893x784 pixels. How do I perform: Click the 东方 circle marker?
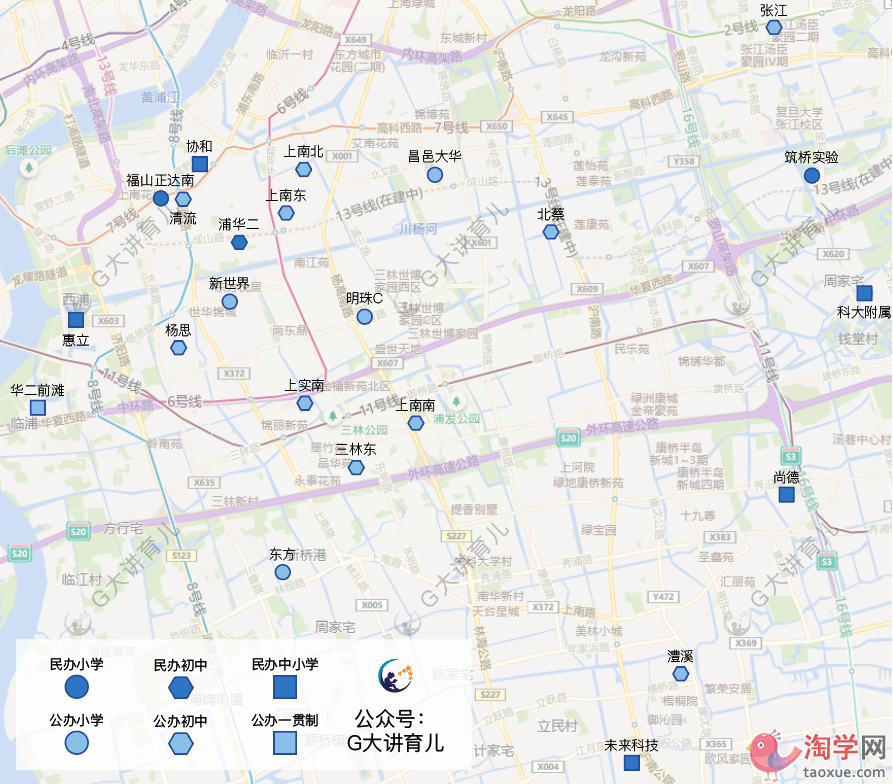pos(282,572)
